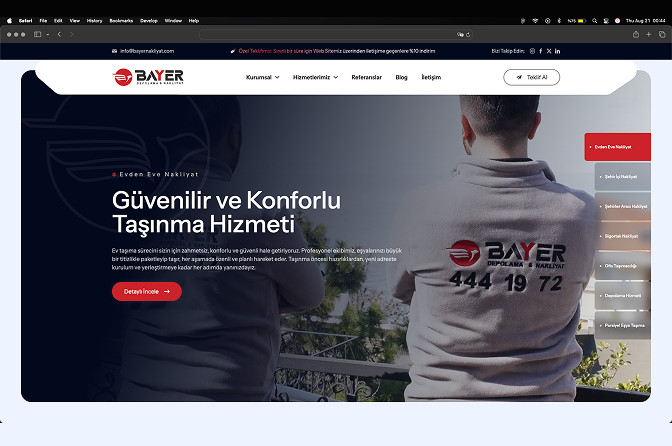Open the Blog page

pyautogui.click(x=402, y=77)
